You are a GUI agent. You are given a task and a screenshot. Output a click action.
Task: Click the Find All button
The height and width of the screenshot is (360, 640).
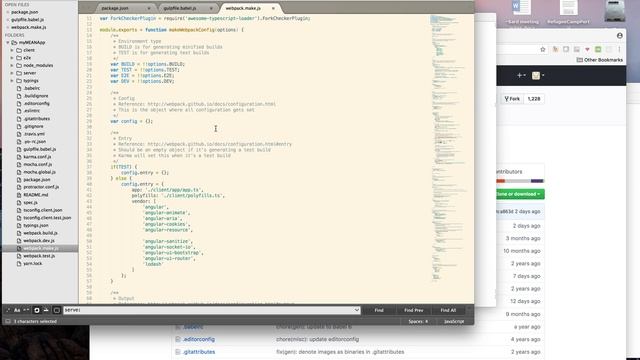pyautogui.click(x=448, y=310)
